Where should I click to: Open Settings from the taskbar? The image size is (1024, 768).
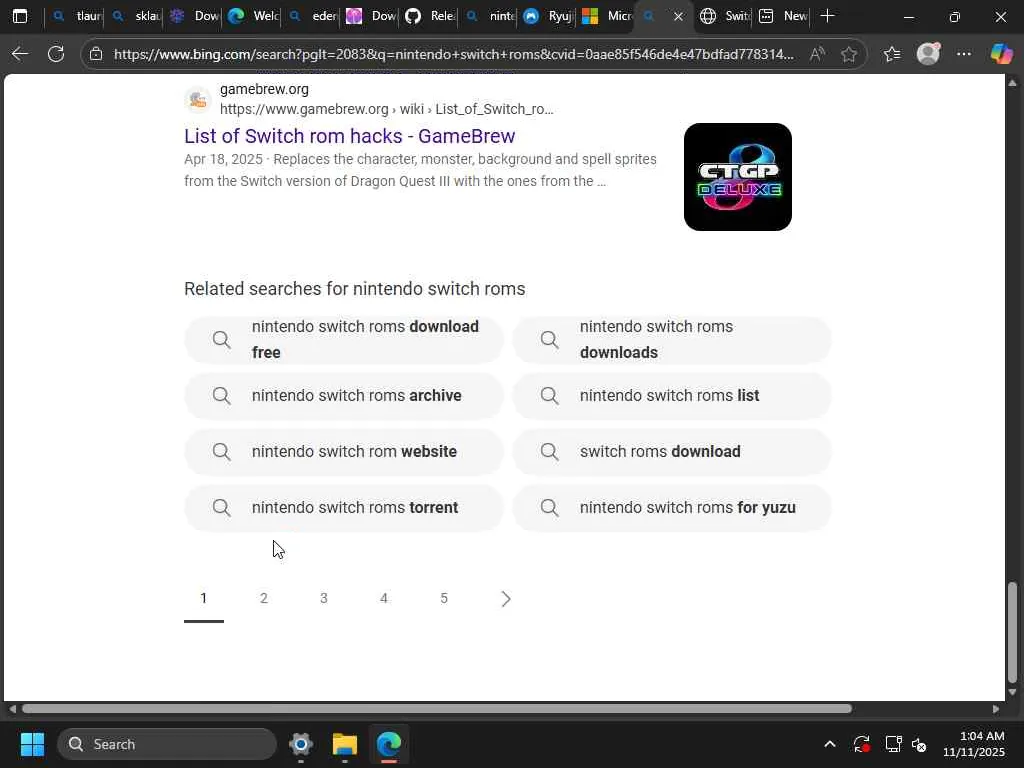pos(301,744)
